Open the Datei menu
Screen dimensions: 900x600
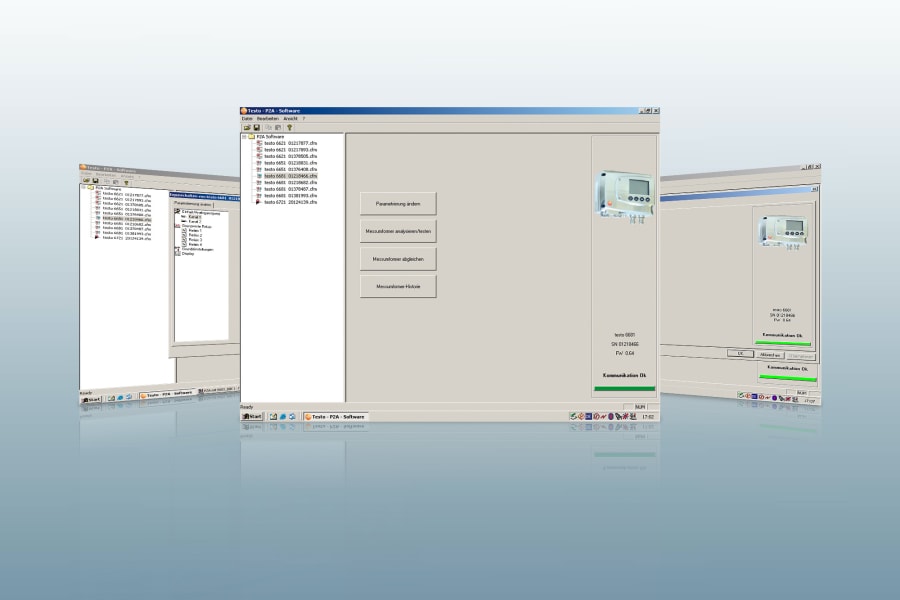(x=247, y=119)
